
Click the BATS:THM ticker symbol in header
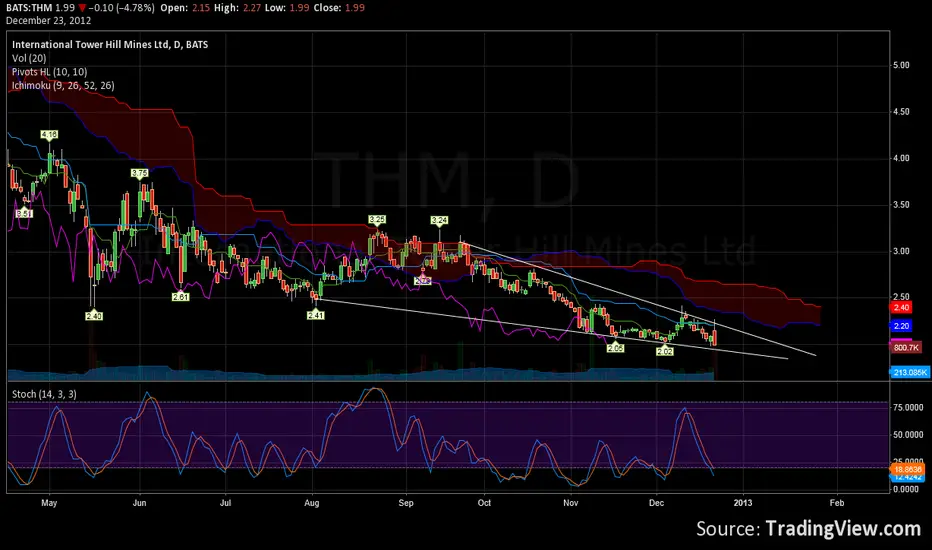coord(29,8)
